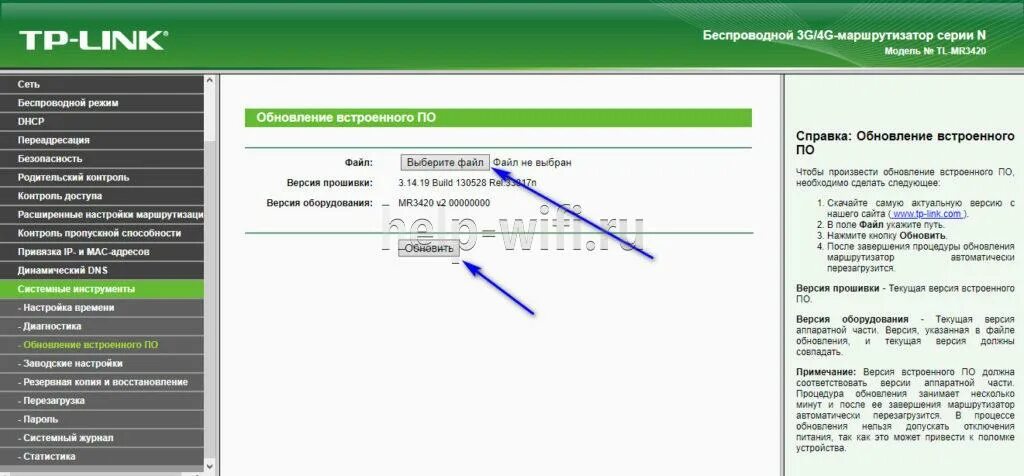
Task: Select hardware version 'MR3420 v2 00000000'
Action: (444, 203)
